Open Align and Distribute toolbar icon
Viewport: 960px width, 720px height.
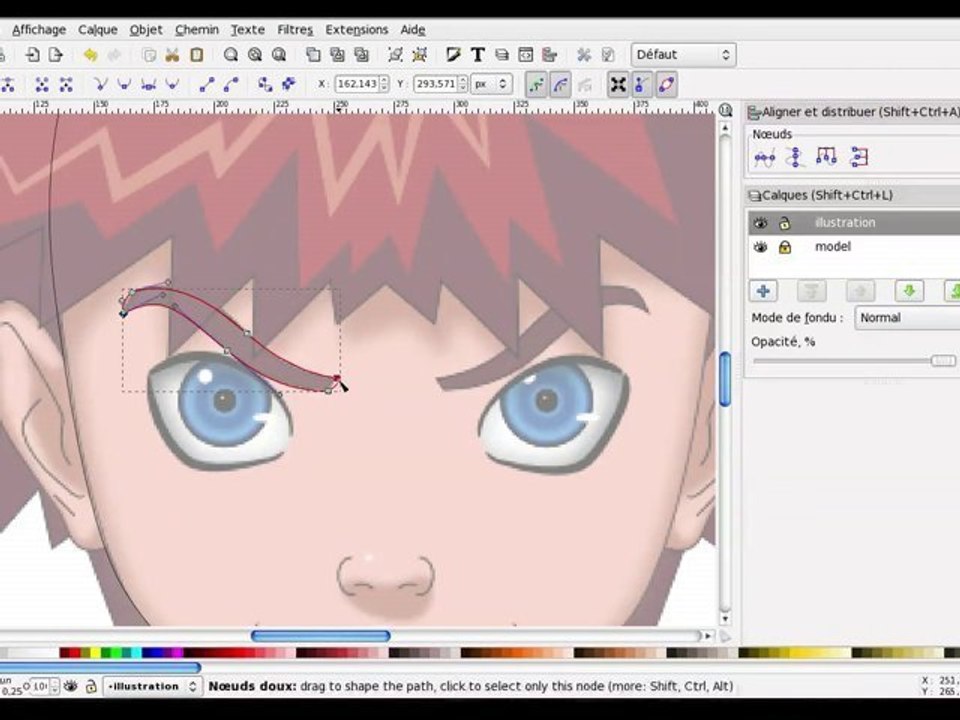(549, 55)
